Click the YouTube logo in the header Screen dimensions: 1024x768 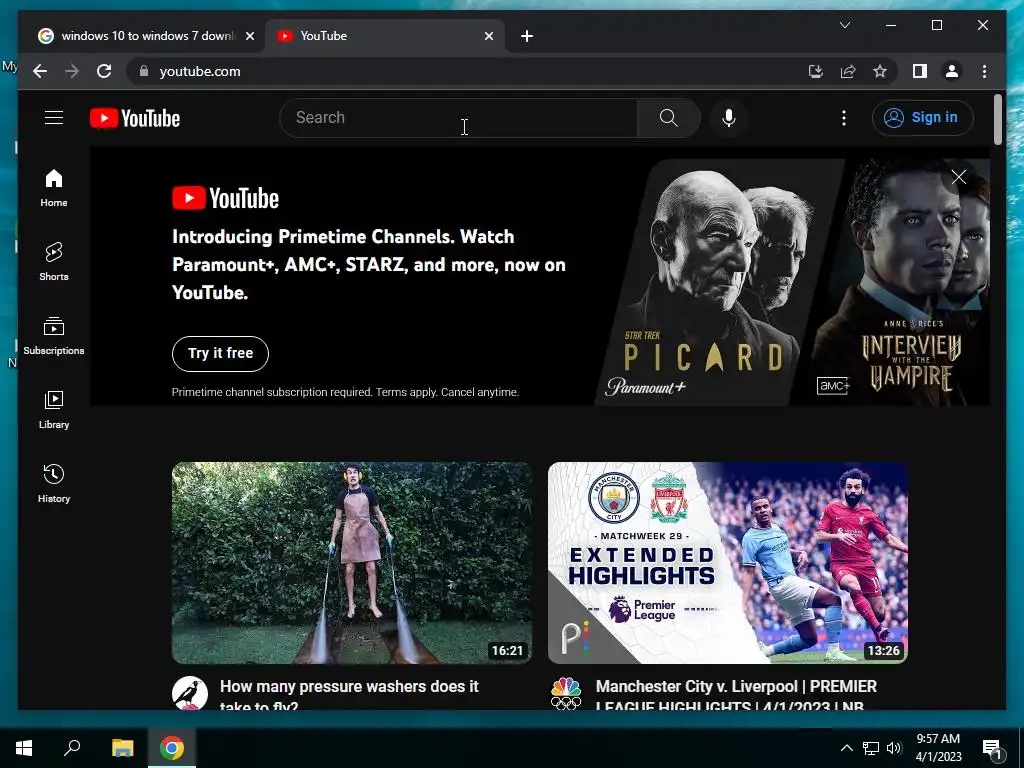135,118
